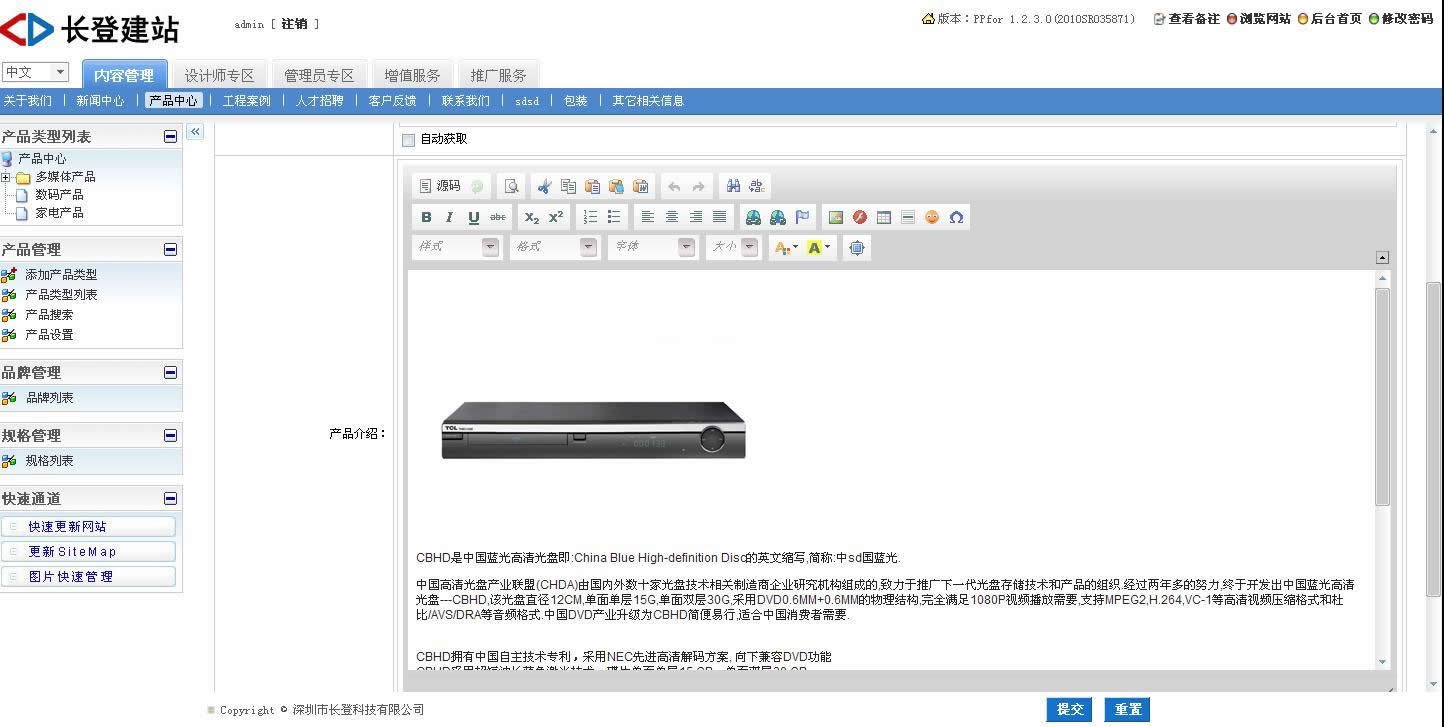Insert a table into editor

click(884, 217)
